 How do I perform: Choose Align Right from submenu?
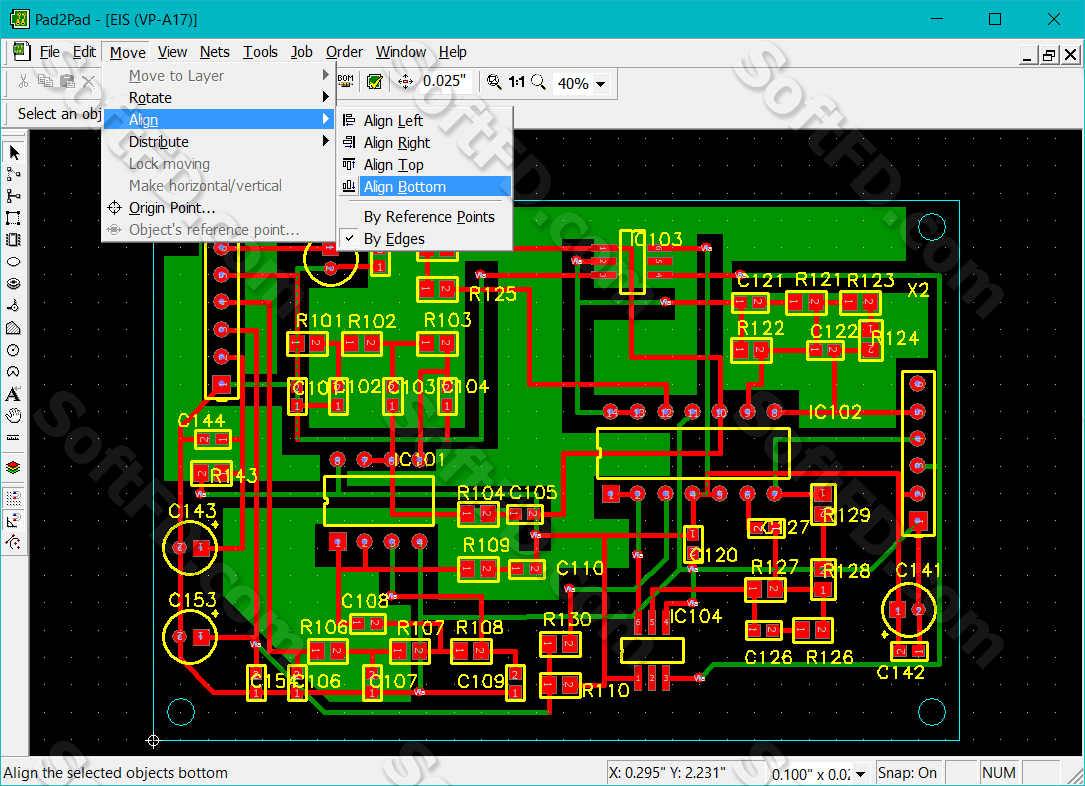(425, 143)
